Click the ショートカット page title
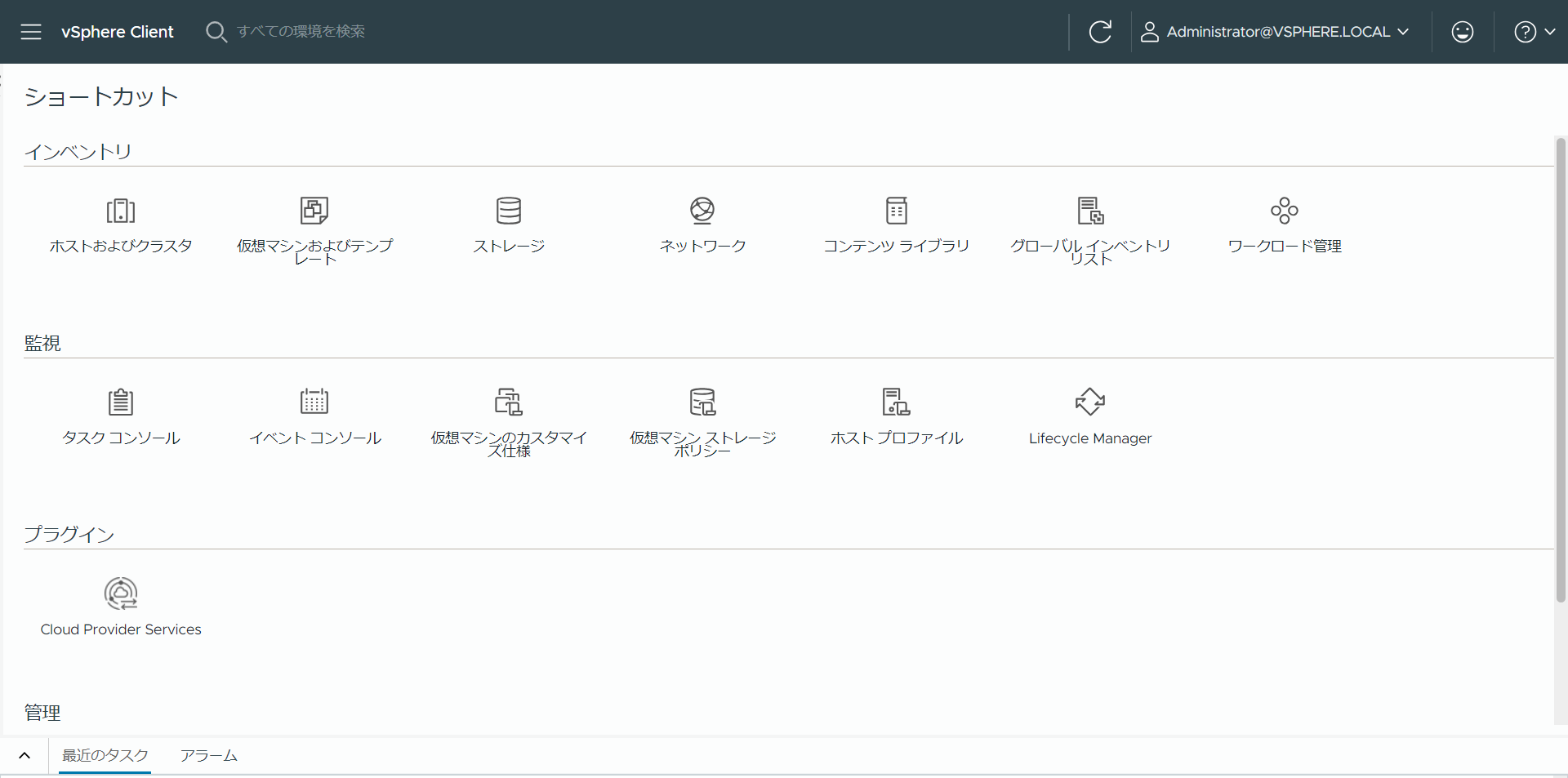The width and height of the screenshot is (1568, 778). (101, 96)
